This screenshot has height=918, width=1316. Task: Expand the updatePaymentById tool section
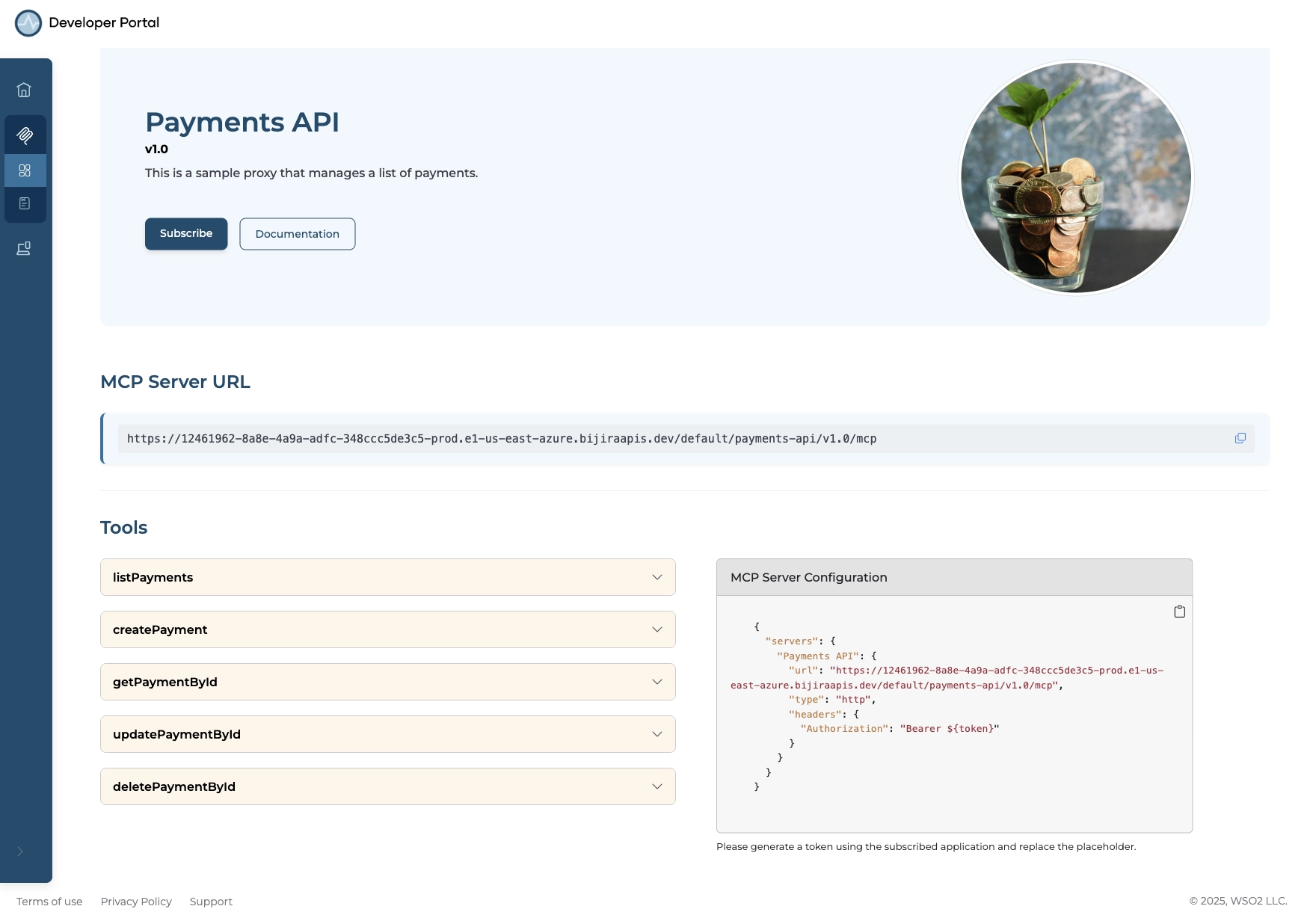coord(387,734)
